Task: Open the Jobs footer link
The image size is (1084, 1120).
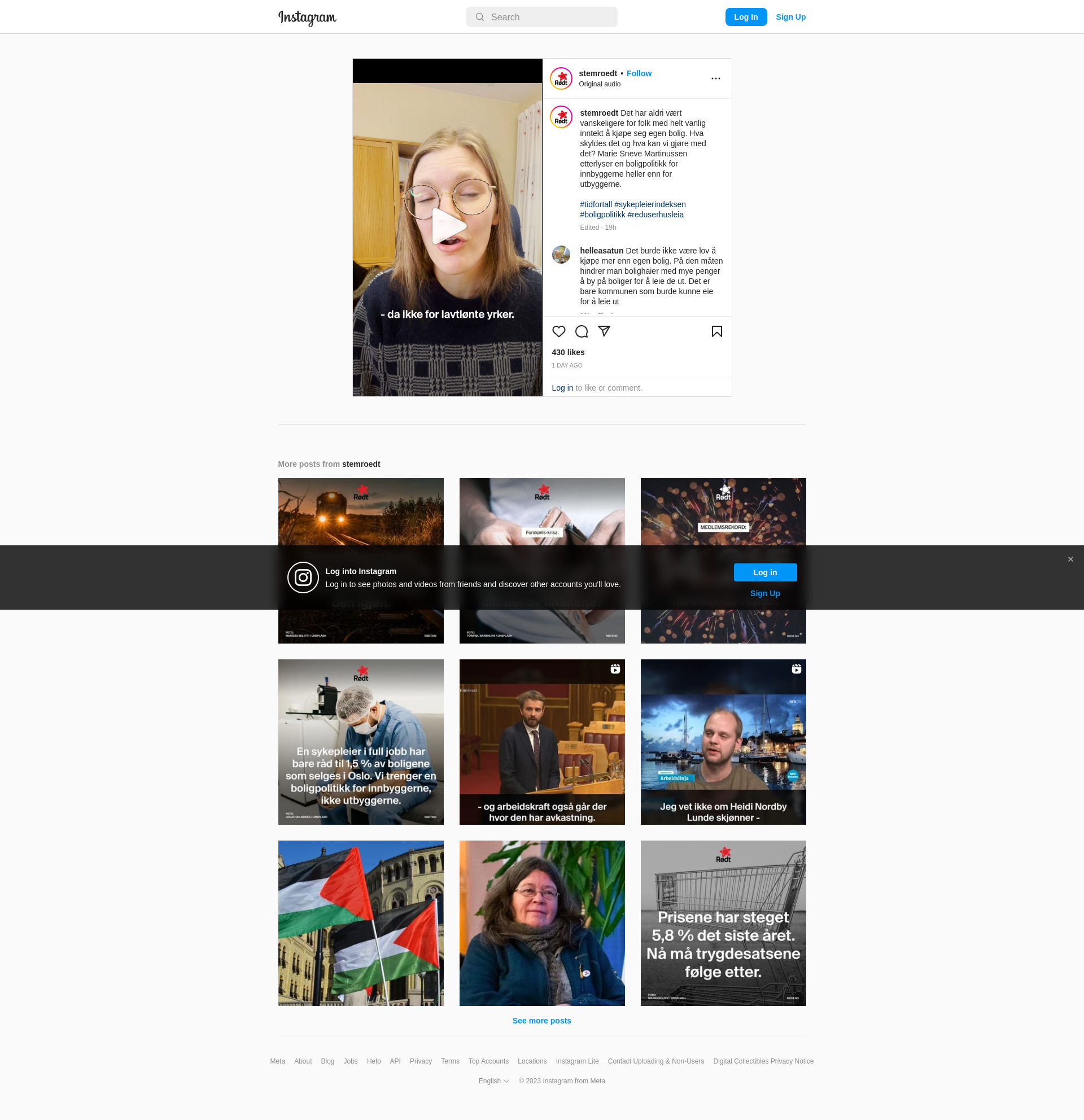Action: [x=350, y=1061]
